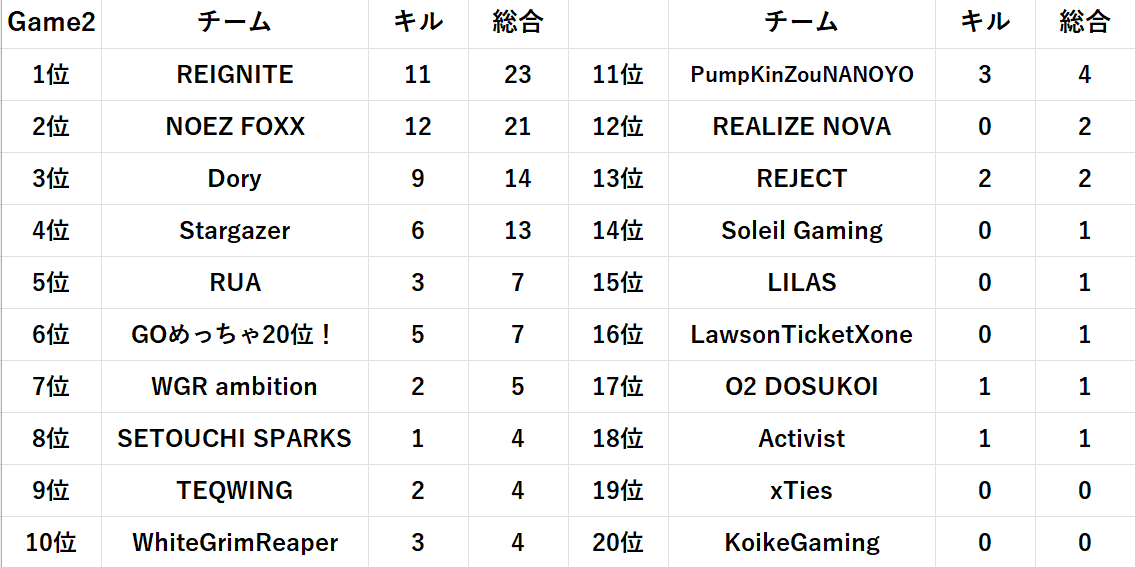Click the REJECT team cell

pos(802,179)
